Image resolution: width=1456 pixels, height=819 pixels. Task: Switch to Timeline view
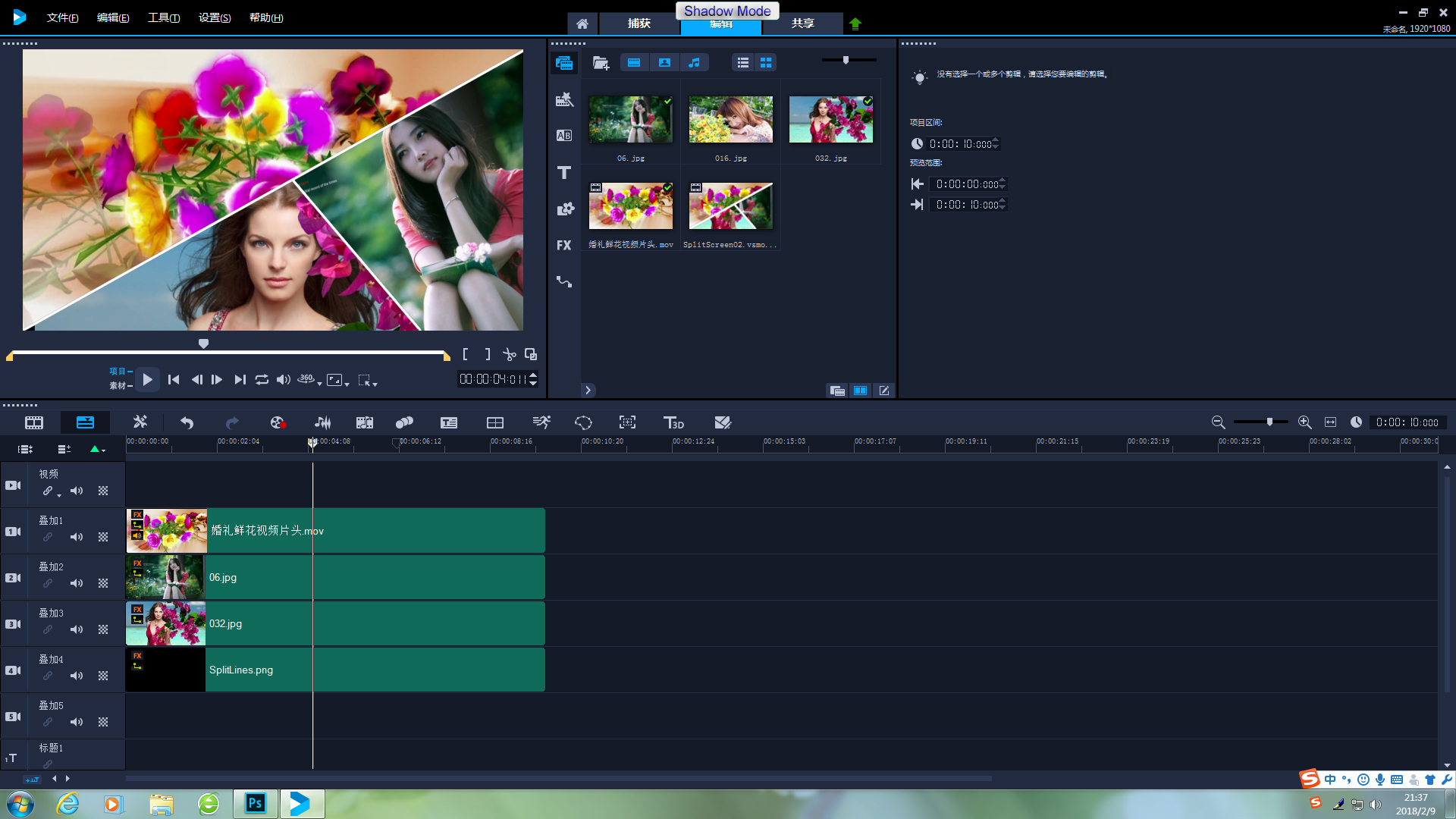85,422
